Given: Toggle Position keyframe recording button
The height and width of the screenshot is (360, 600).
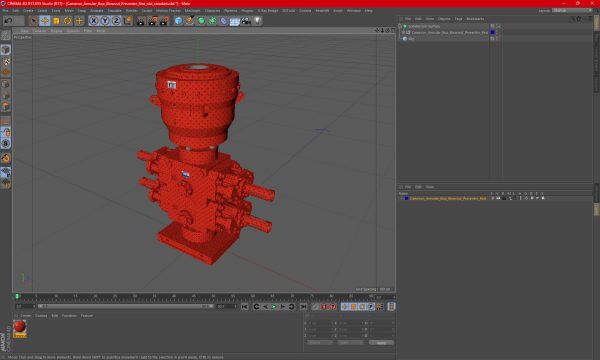Looking at the screenshot, I should [x=344, y=307].
